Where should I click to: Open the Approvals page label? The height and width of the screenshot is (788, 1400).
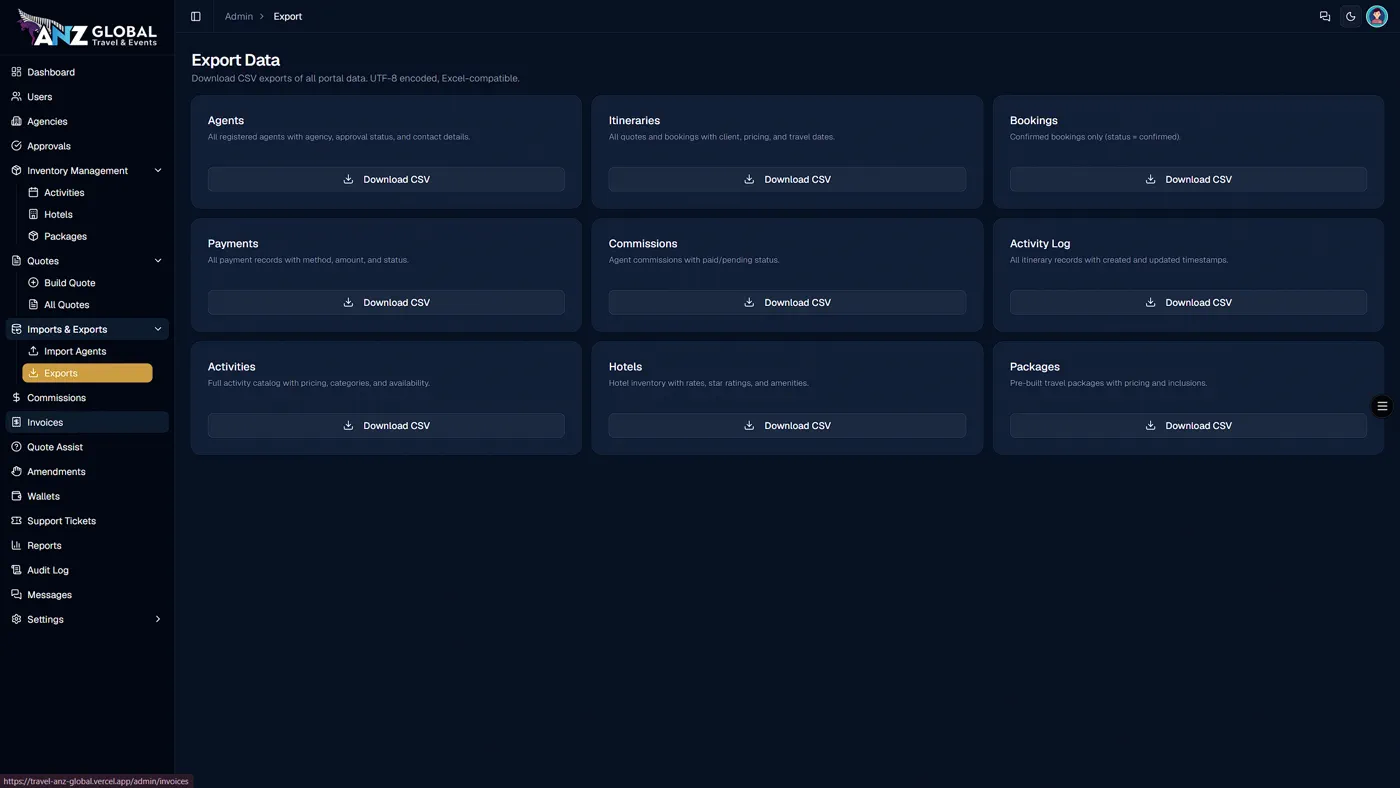pyautogui.click(x=49, y=146)
